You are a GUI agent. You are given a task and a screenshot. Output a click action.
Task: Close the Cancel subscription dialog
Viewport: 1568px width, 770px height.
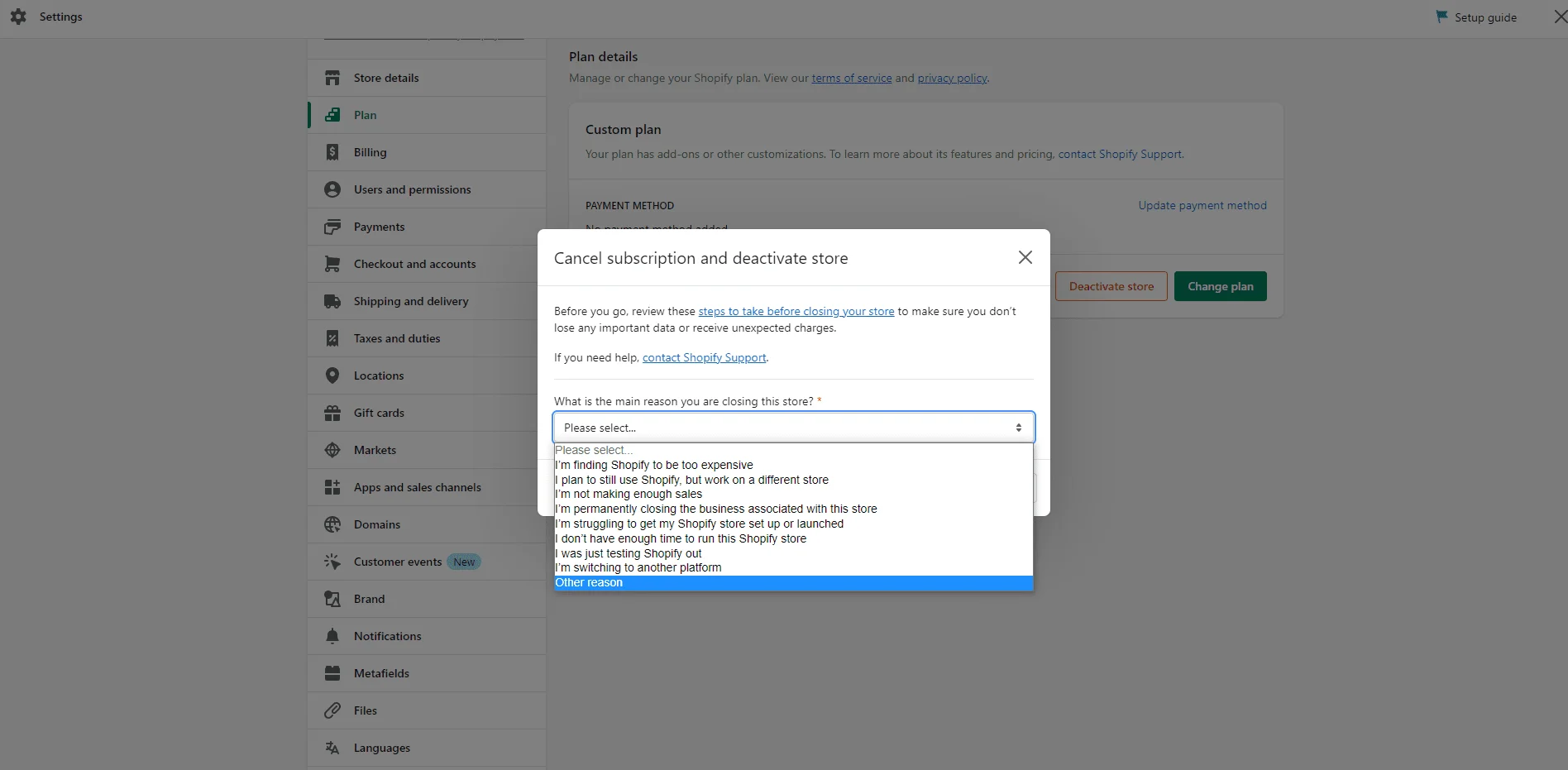[1025, 258]
